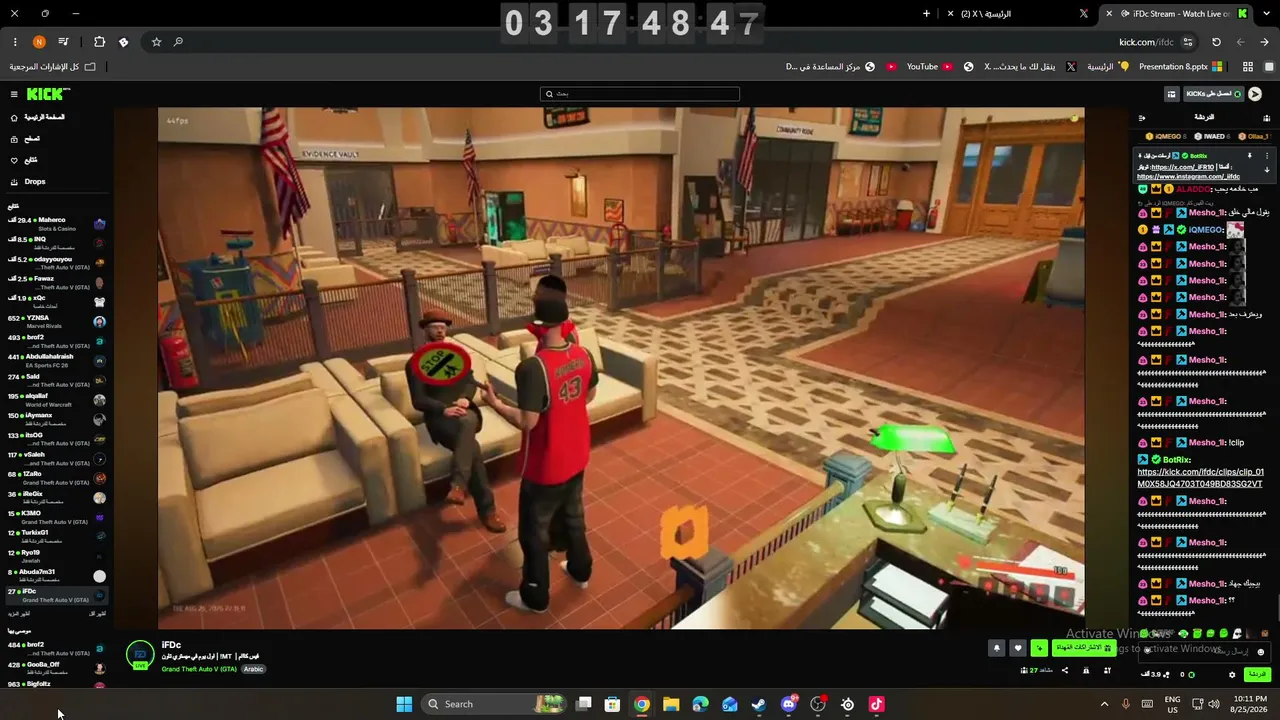Open the Windows Start menu

[404, 704]
